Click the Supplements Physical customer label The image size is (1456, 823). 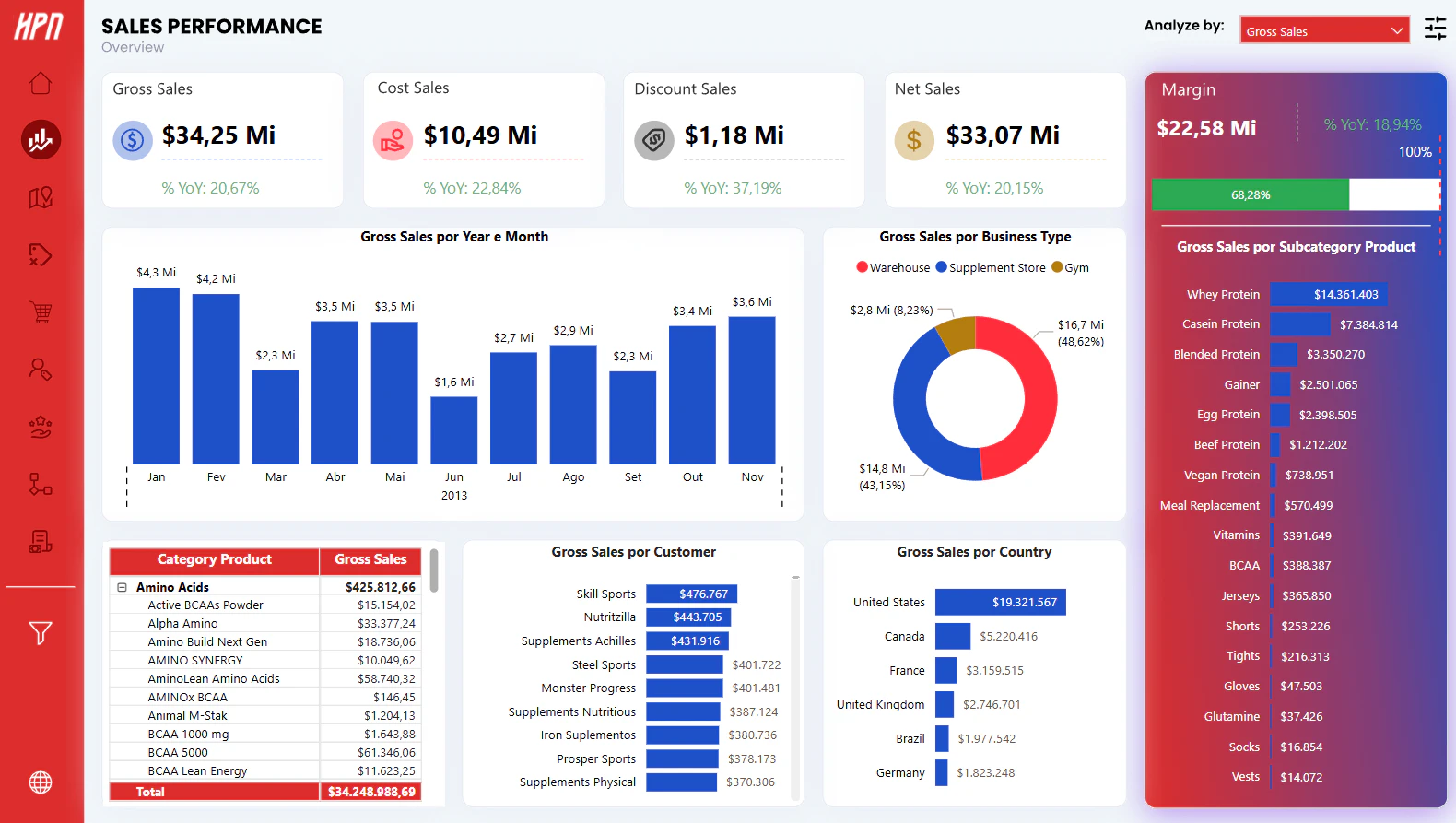(x=578, y=782)
